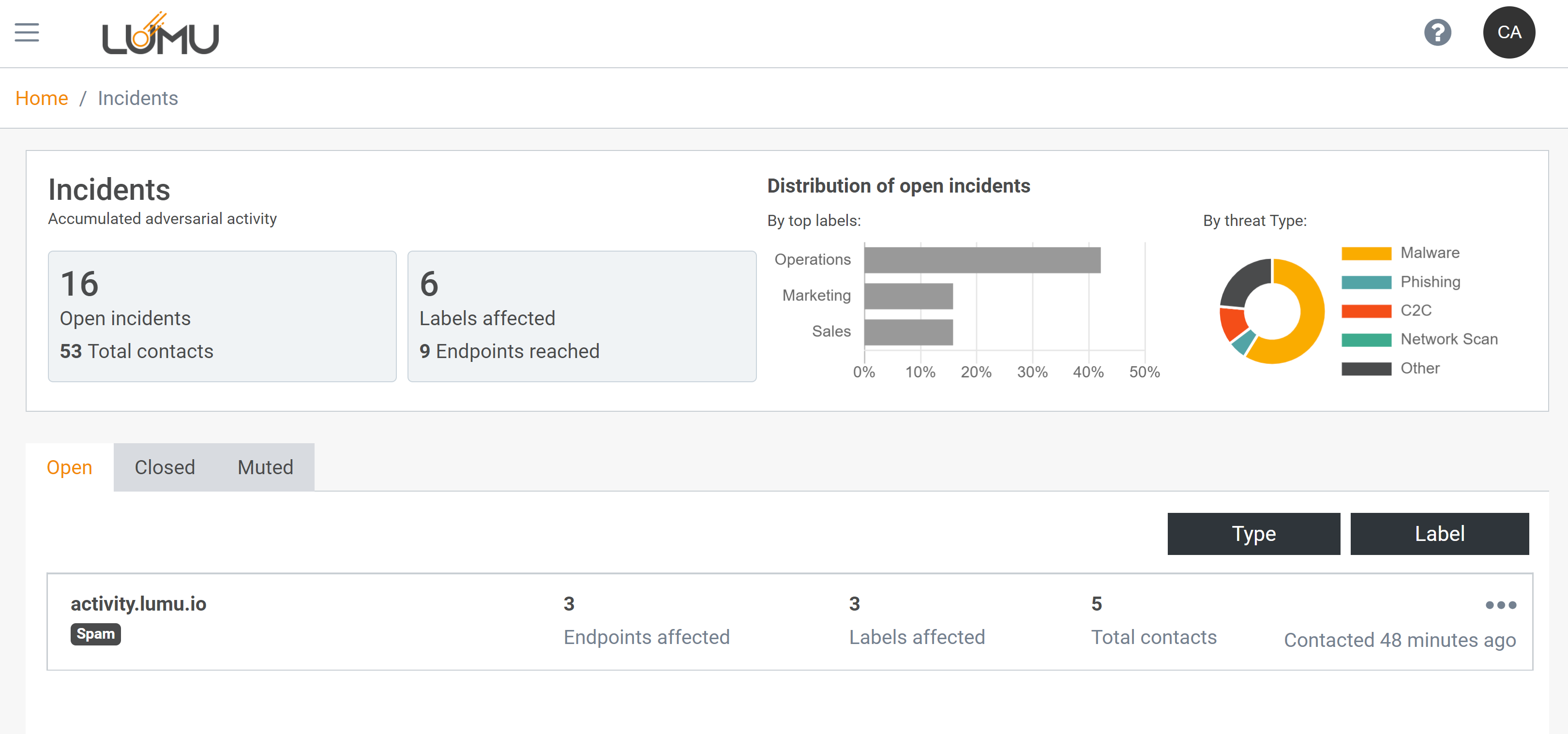This screenshot has width=1568, height=734.
Task: Toggle Network Scan legend swatch
Action: pyautogui.click(x=1366, y=340)
